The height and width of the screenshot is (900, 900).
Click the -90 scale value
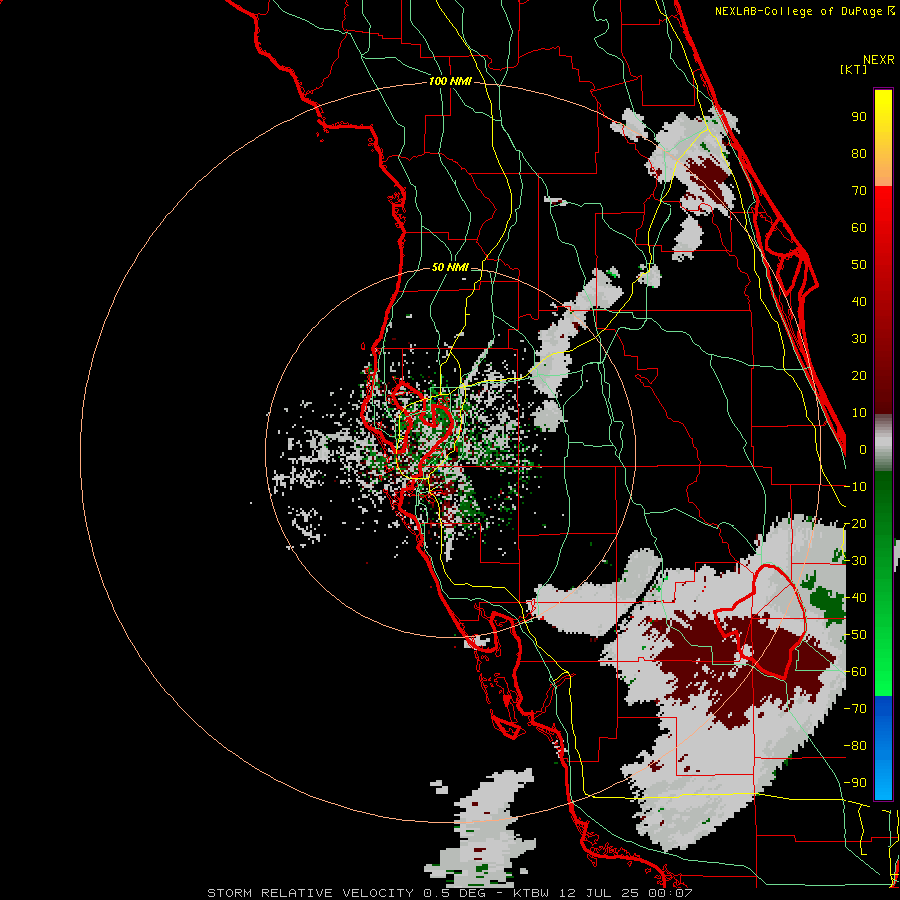[855, 783]
